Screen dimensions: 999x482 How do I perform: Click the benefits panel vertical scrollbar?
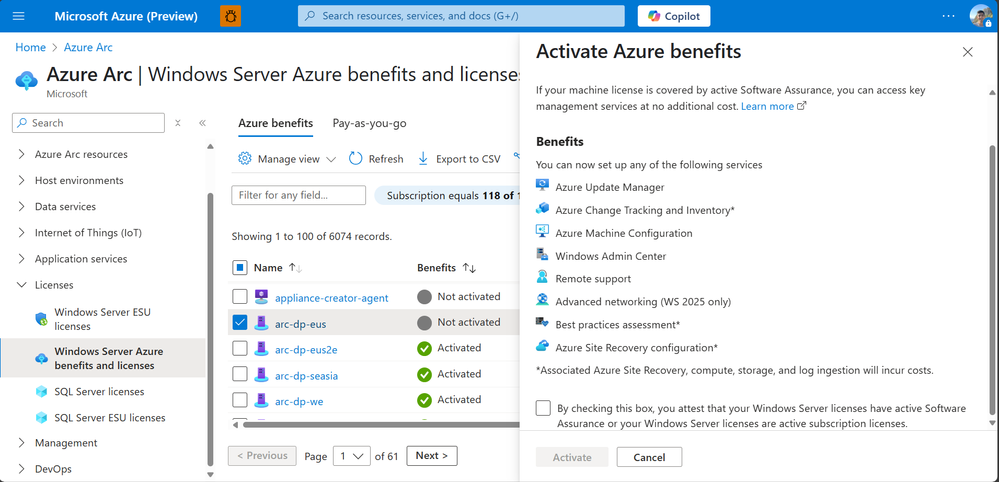(991, 280)
